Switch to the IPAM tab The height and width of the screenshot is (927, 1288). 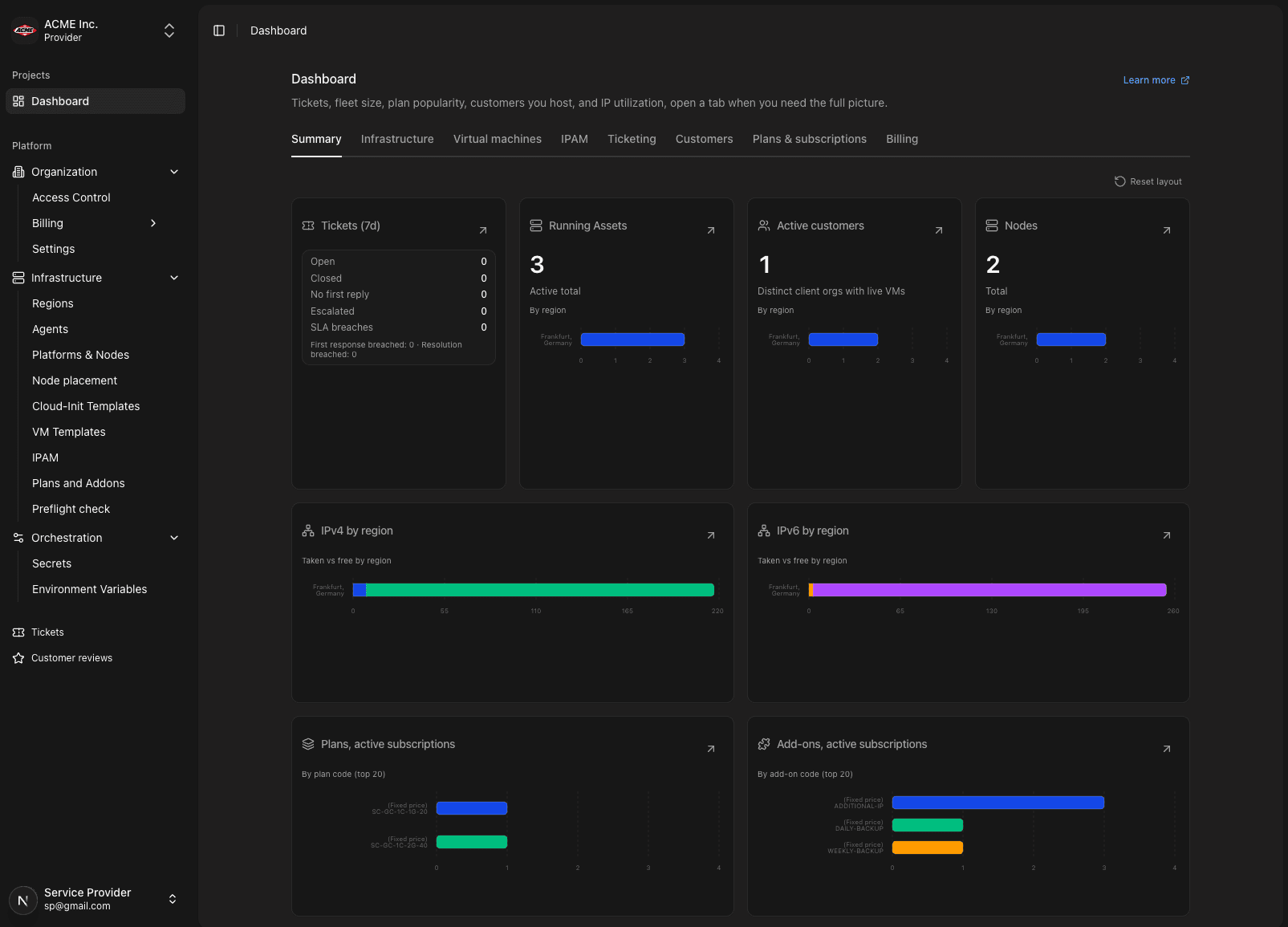click(575, 139)
